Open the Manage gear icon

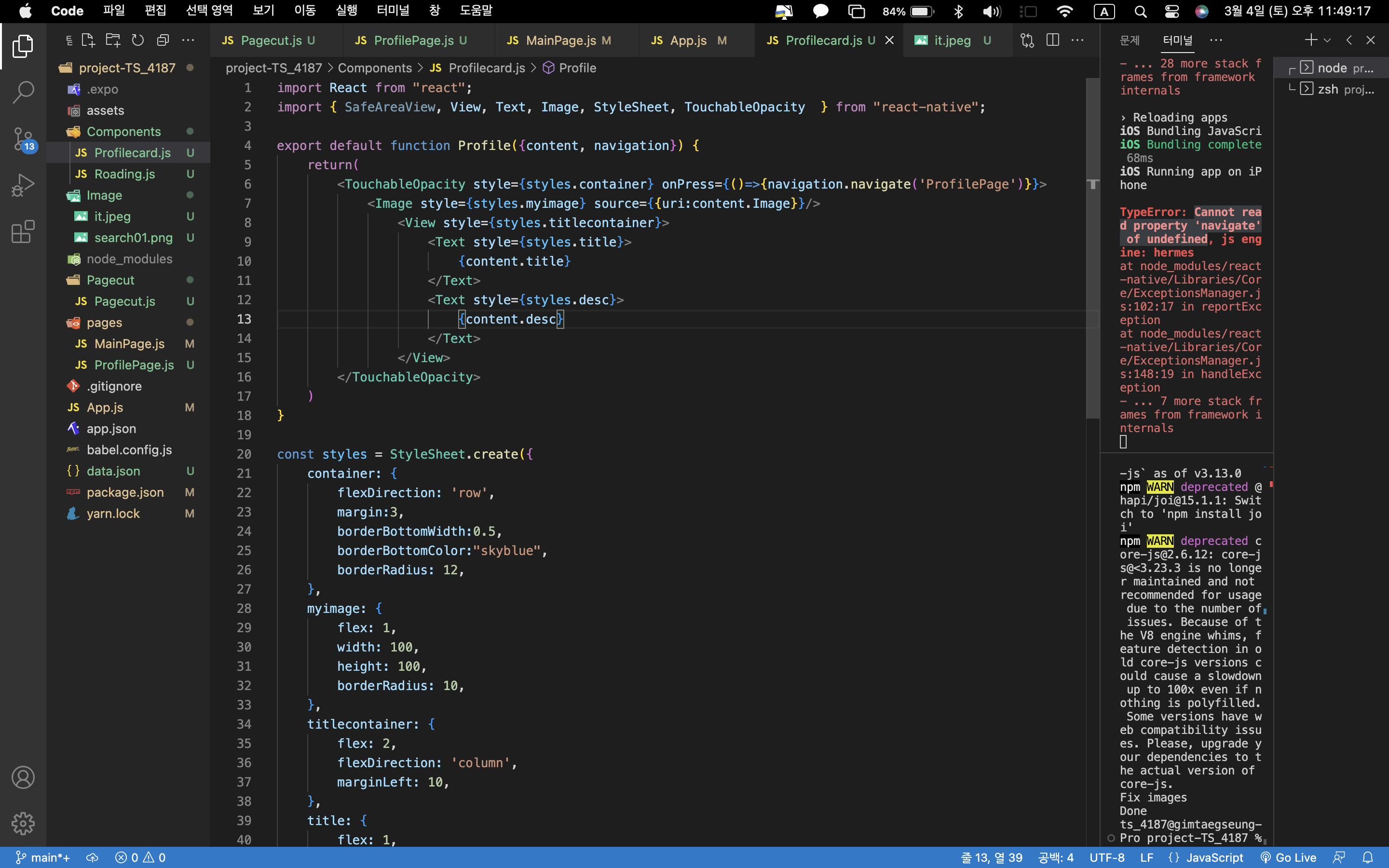tap(23, 823)
